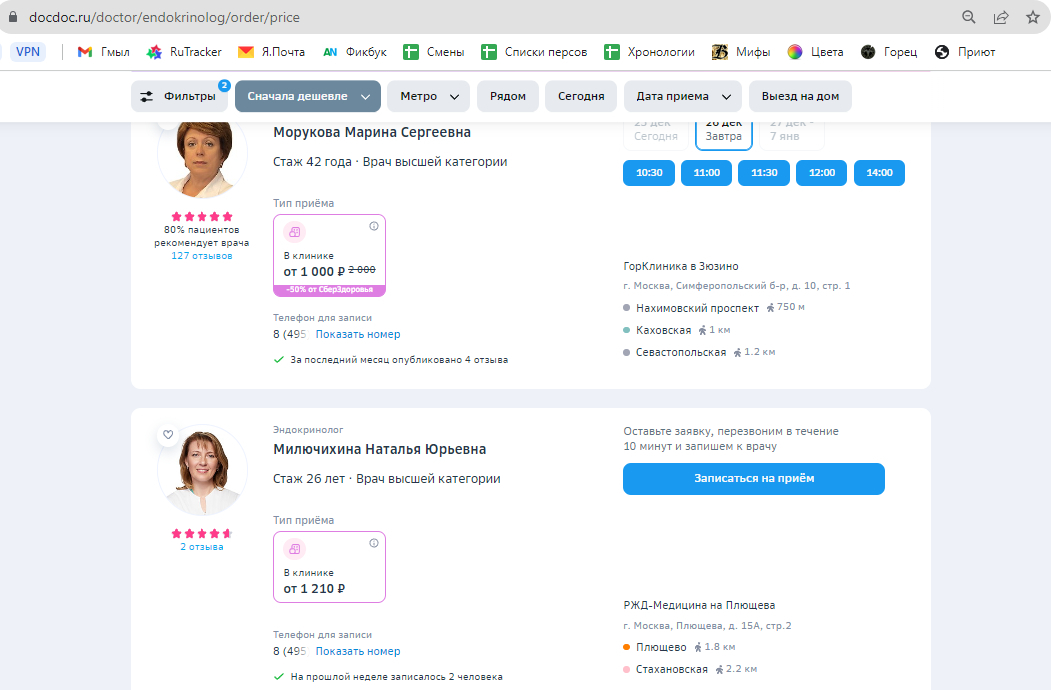Image resolution: width=1051 pixels, height=690 pixels.
Task: Open the browser zoom magnifier icon
Action: [x=969, y=17]
